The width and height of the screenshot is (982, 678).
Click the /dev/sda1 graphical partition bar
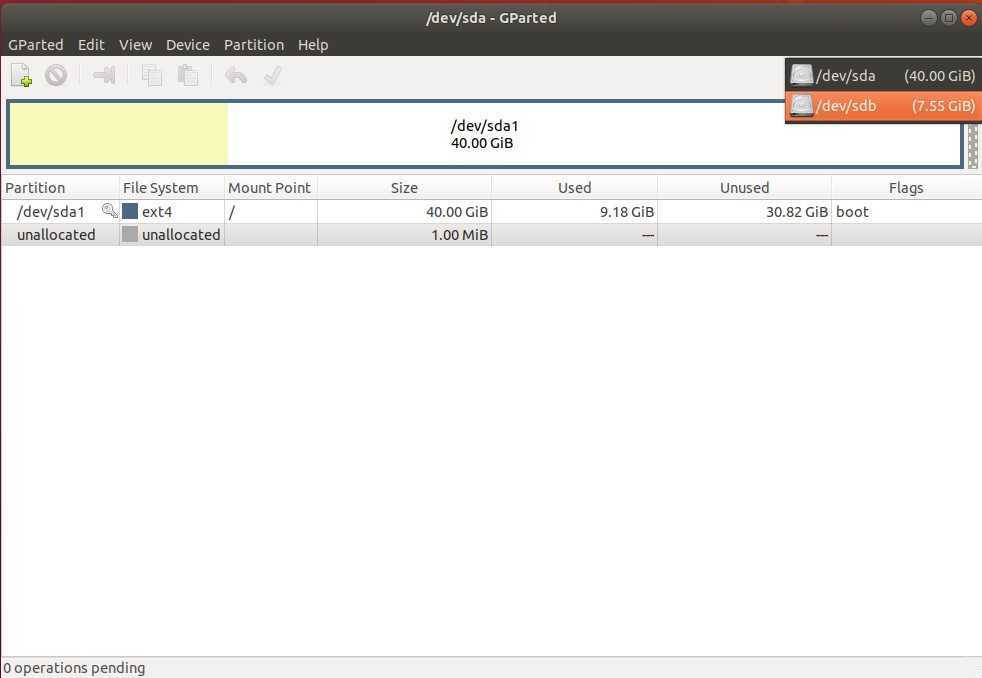pyautogui.click(x=484, y=135)
